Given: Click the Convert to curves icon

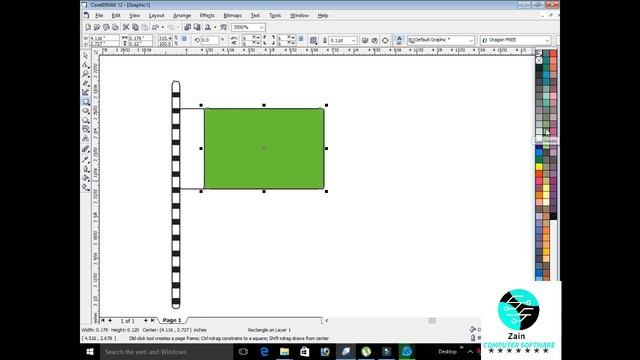Looking at the screenshot, I should click(385, 40).
